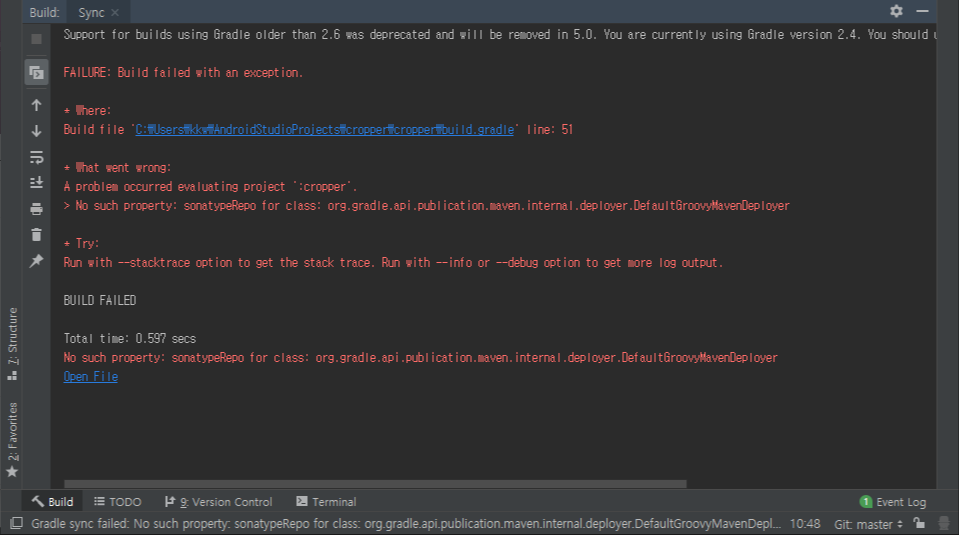Click the horizontal scrollbar of build output
This screenshot has width=959, height=535.
(x=375, y=484)
